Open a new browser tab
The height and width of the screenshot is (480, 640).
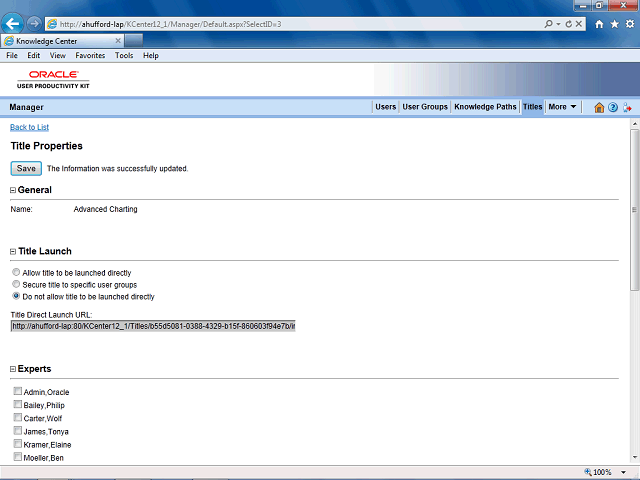coord(134,41)
